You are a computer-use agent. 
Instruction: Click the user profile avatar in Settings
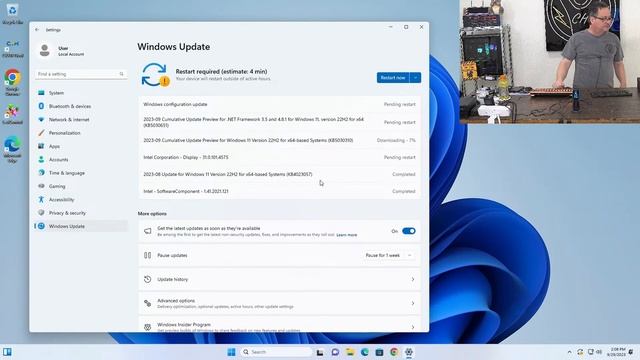[x=44, y=51]
